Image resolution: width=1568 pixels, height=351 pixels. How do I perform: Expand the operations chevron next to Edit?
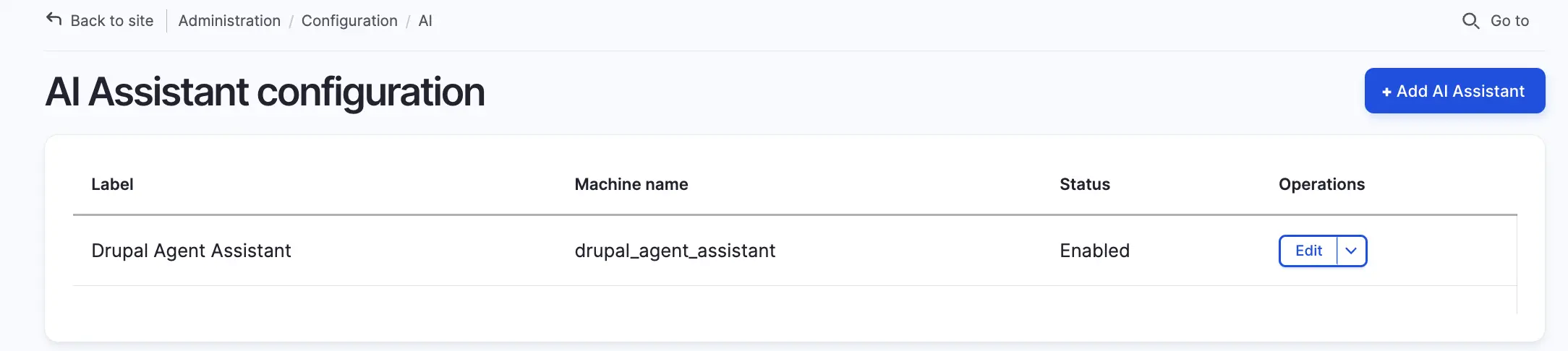pyautogui.click(x=1351, y=251)
